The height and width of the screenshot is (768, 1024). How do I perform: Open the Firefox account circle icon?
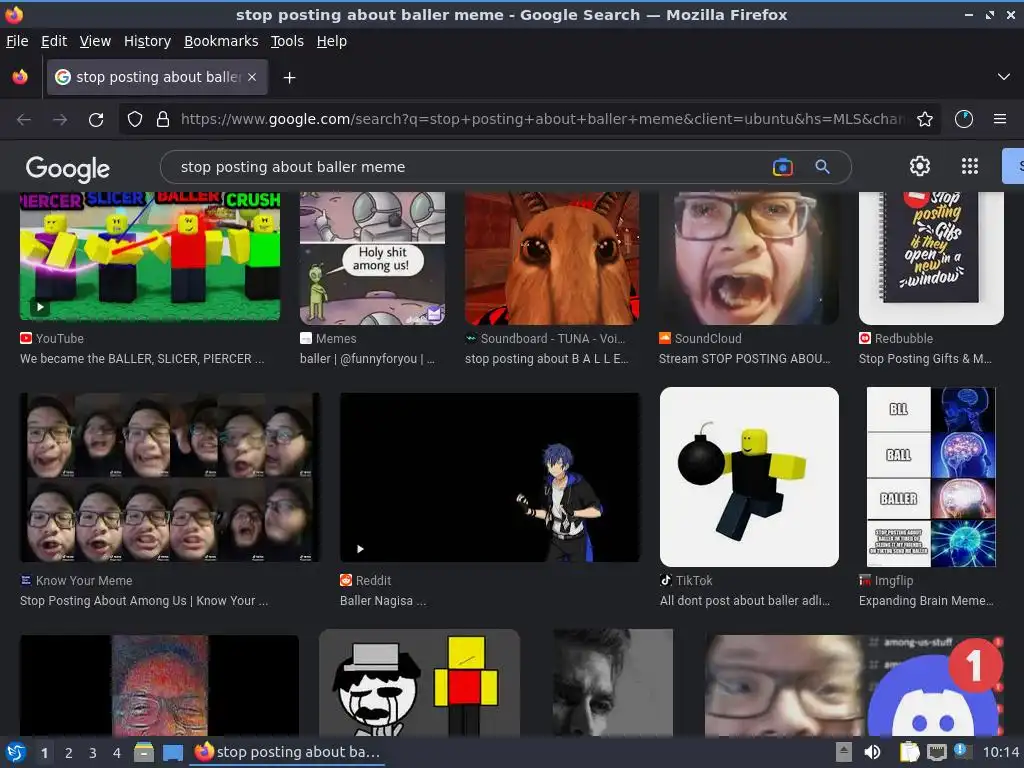coord(963,120)
